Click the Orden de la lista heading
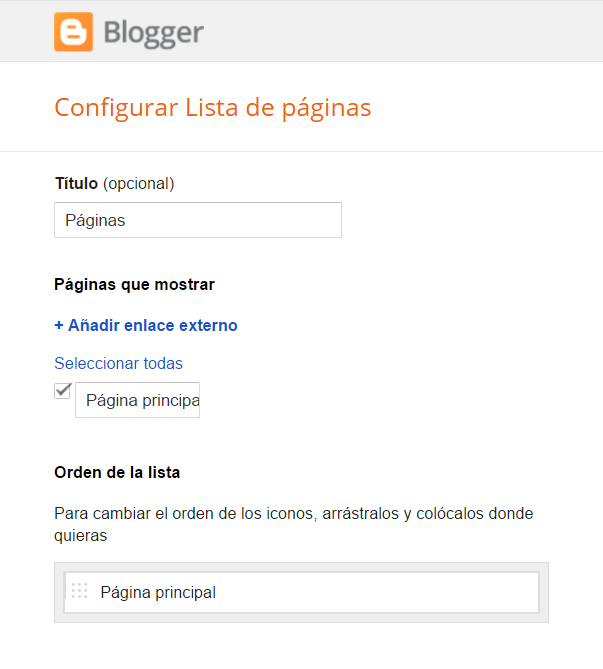The height and width of the screenshot is (669, 603). 117,472
